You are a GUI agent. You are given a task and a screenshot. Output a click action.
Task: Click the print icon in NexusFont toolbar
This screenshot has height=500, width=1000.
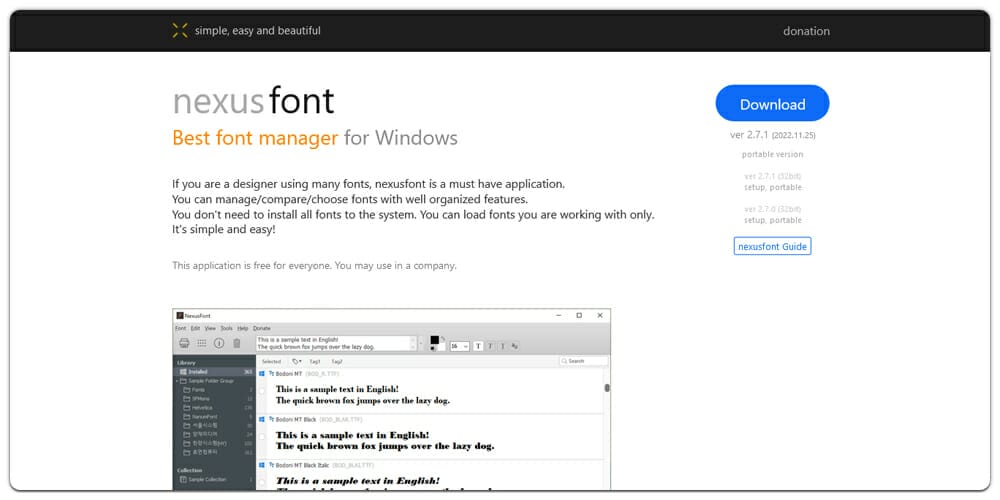tap(184, 343)
